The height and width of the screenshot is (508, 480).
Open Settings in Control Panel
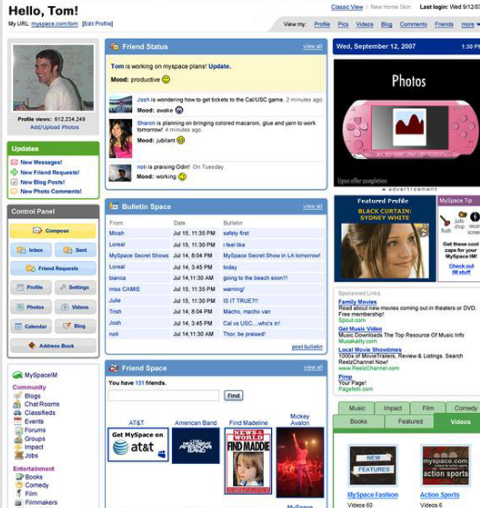pos(75,287)
